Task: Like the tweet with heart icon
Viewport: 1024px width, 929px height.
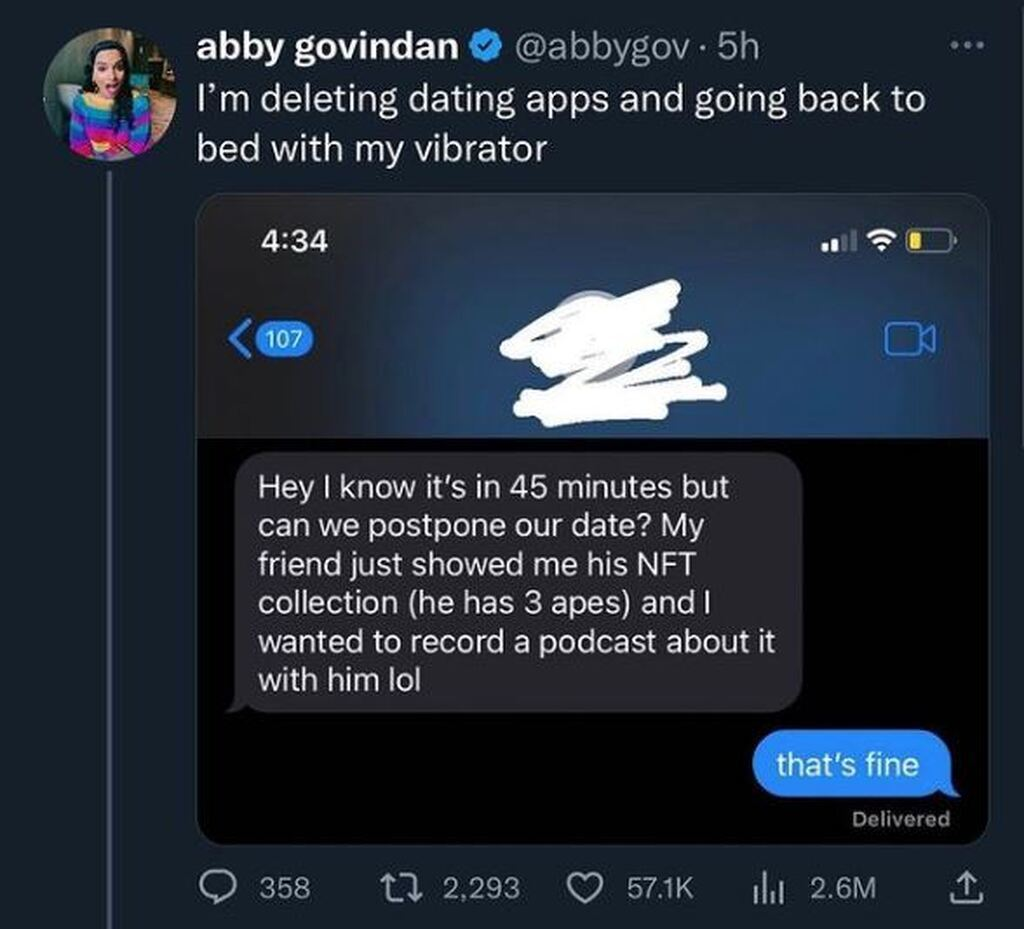Action: coord(584,888)
